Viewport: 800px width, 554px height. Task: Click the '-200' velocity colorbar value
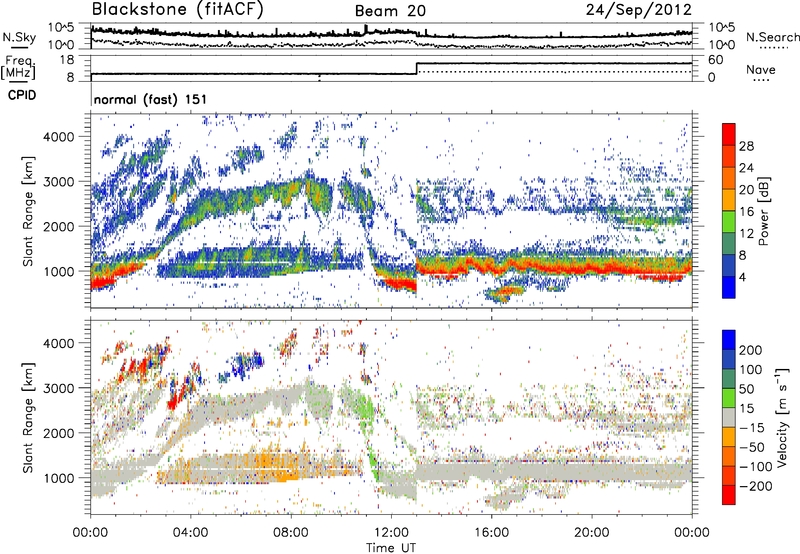coord(754,486)
